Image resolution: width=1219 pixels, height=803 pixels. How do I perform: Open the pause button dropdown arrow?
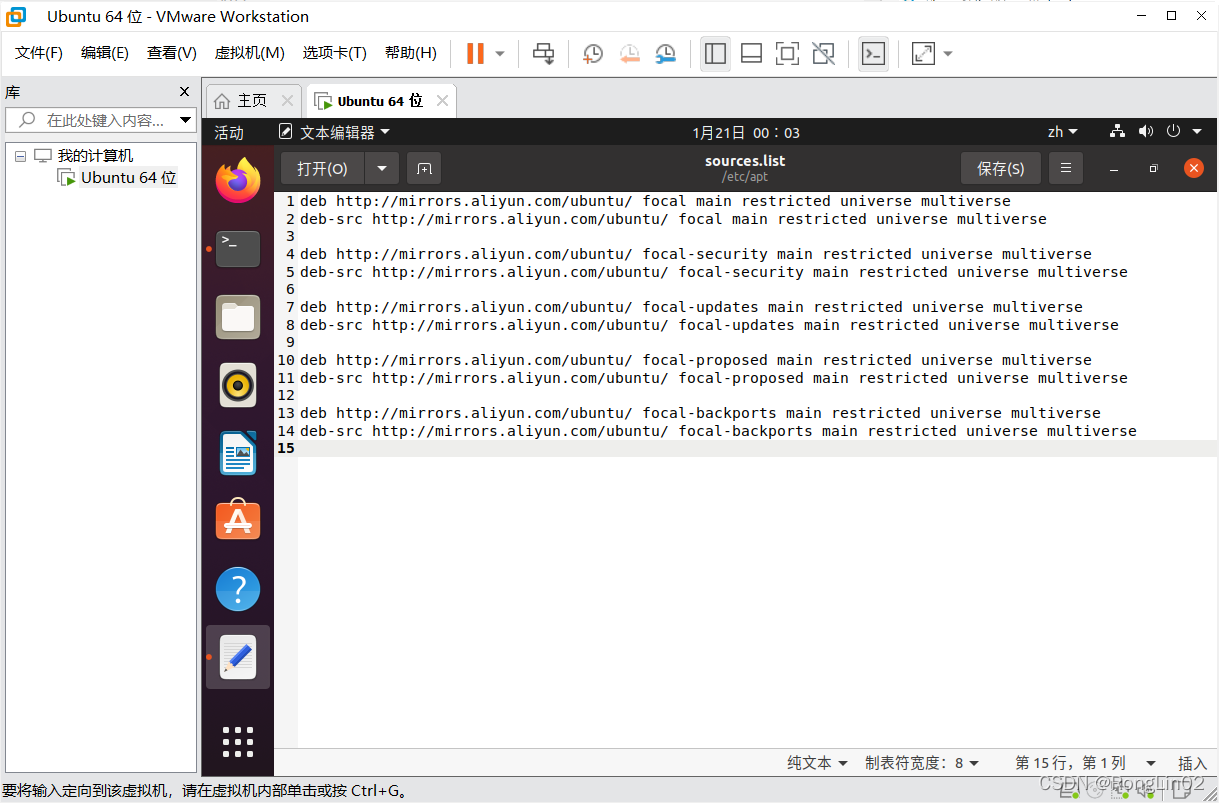500,53
